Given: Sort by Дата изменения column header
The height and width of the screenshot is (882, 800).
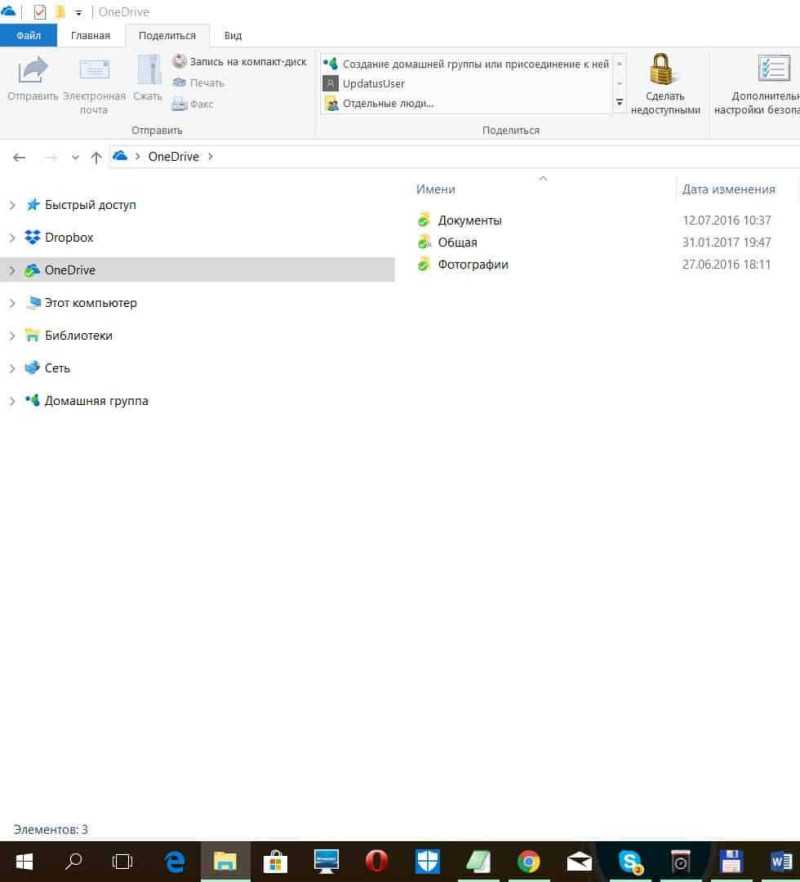Looking at the screenshot, I should click(x=729, y=190).
